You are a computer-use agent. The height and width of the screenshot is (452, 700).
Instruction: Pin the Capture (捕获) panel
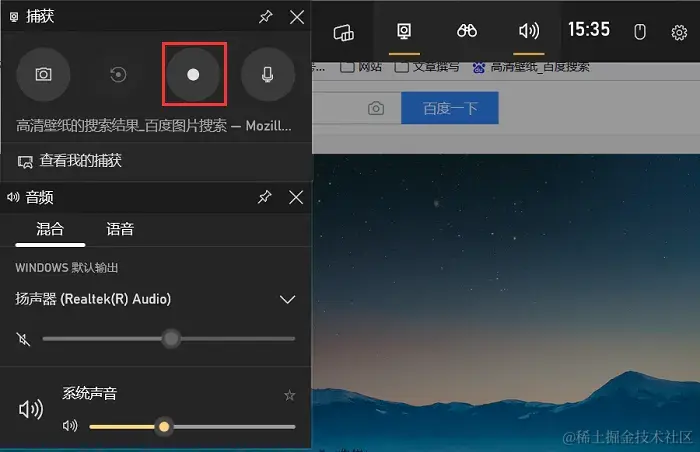266,17
